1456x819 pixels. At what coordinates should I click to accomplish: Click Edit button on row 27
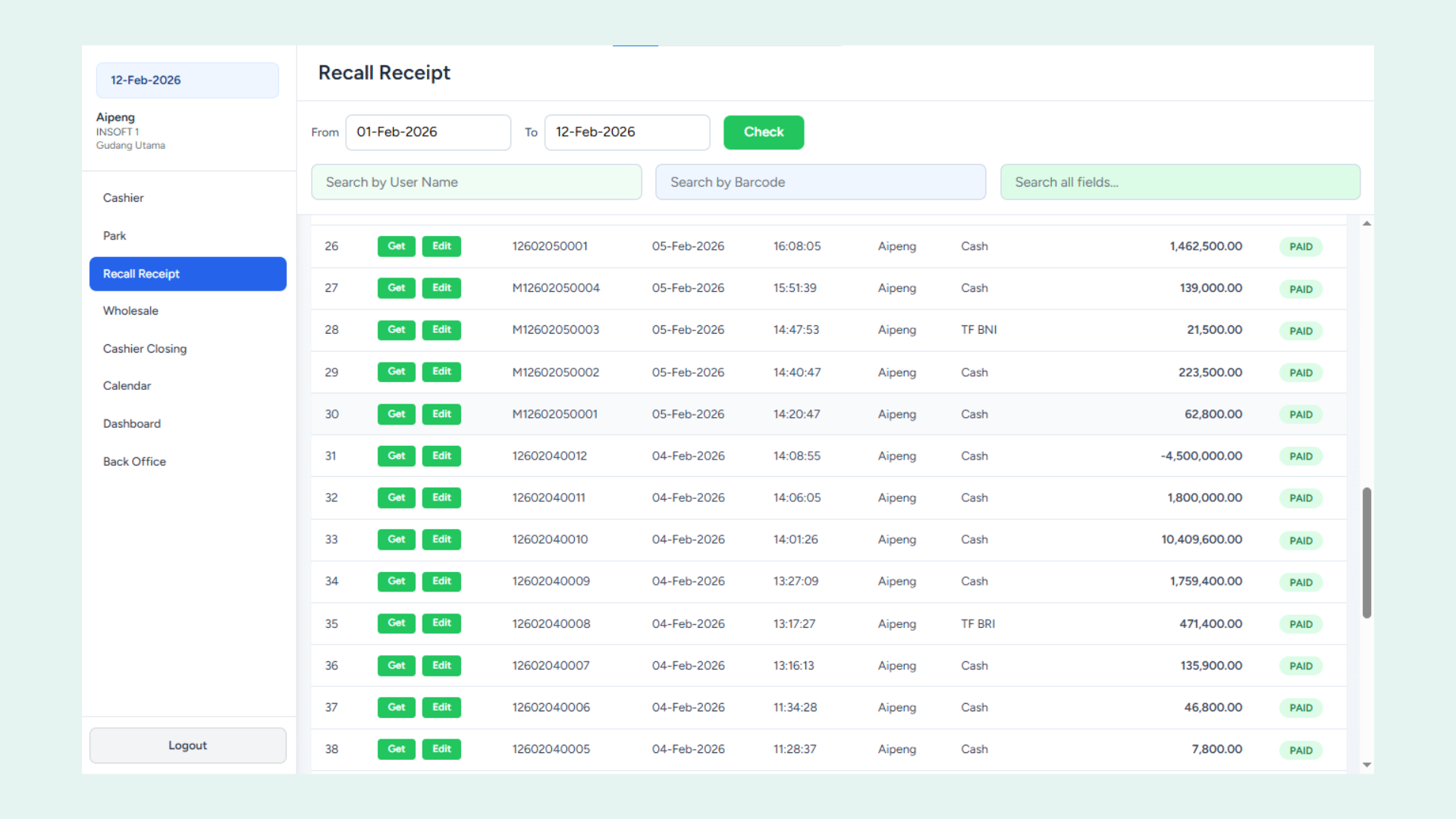coord(441,288)
